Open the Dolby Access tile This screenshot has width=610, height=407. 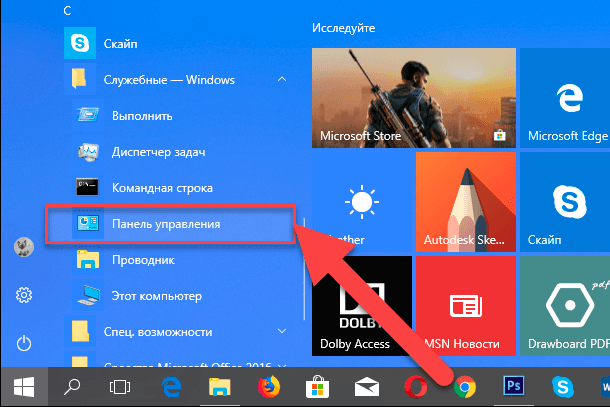coord(362,306)
